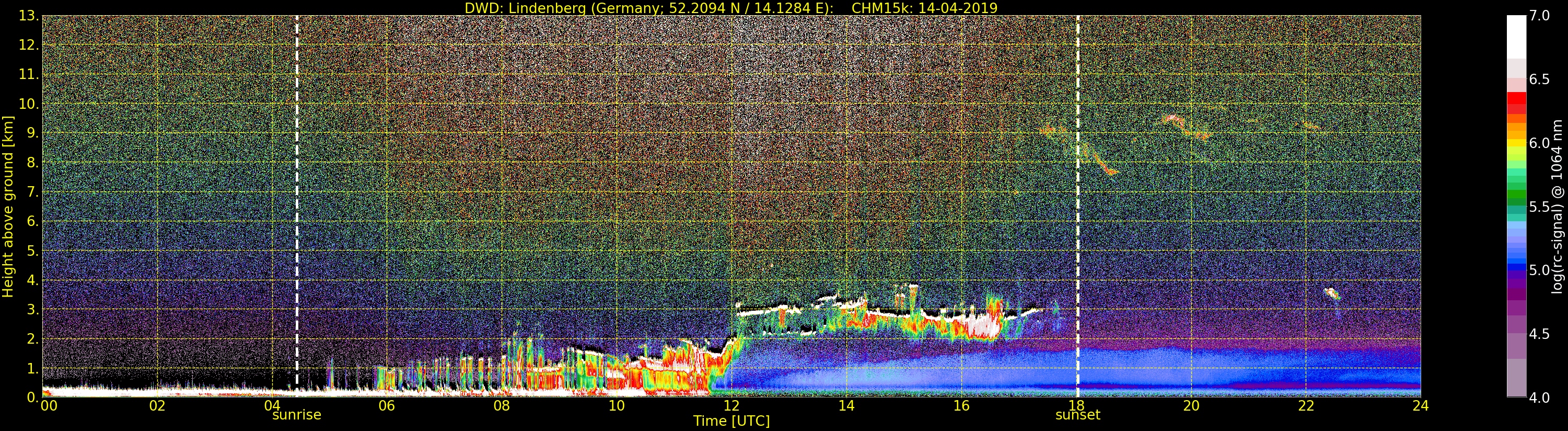Click the 'sunset' text label under the time axis

(x=1078, y=415)
